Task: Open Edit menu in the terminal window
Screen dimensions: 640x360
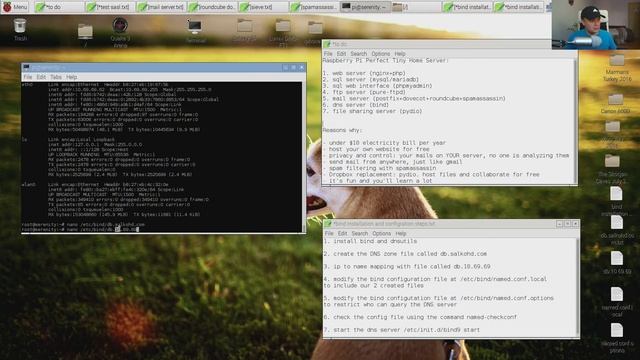Action: click(41, 77)
